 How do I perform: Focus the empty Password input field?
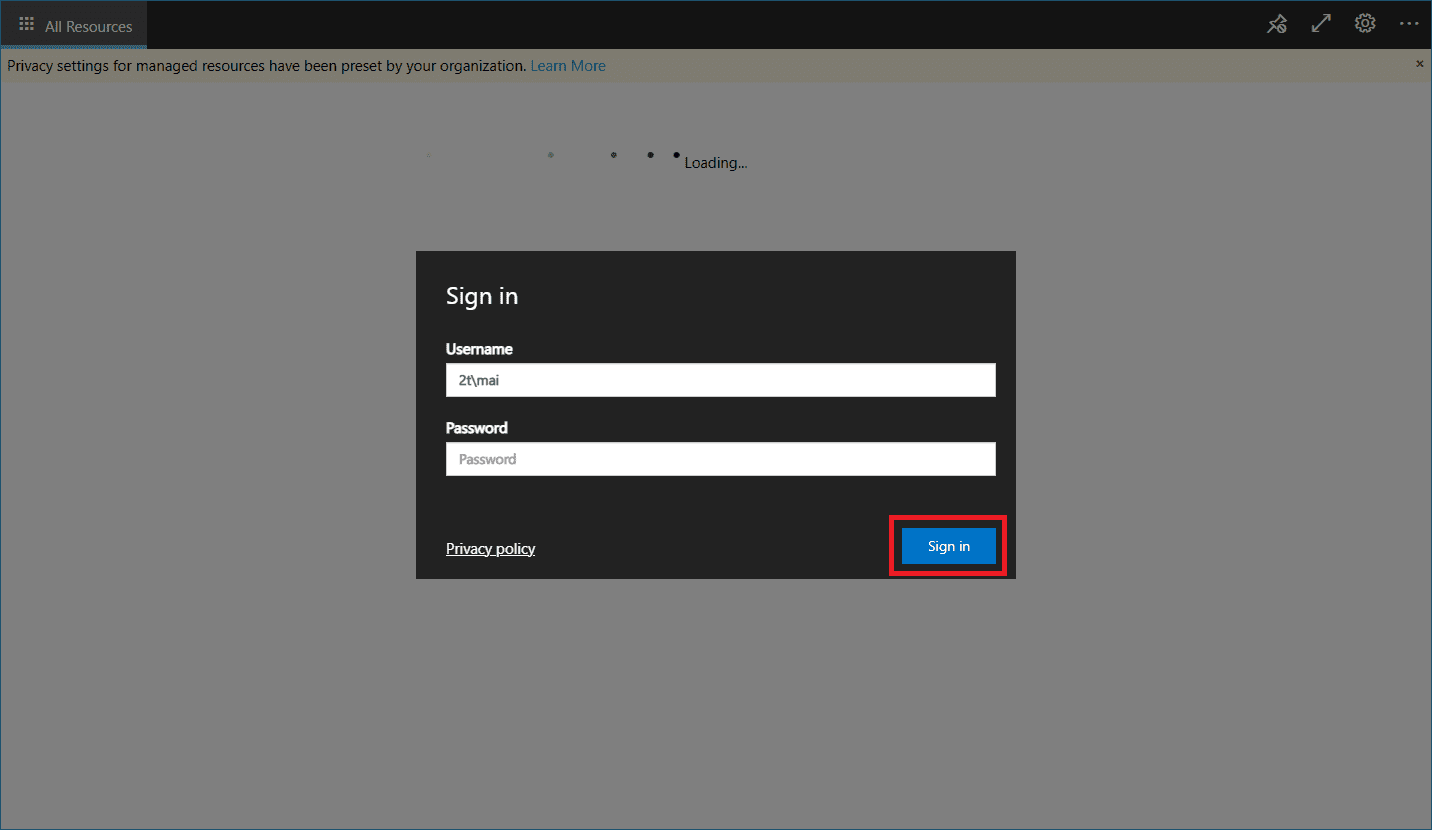tap(720, 459)
